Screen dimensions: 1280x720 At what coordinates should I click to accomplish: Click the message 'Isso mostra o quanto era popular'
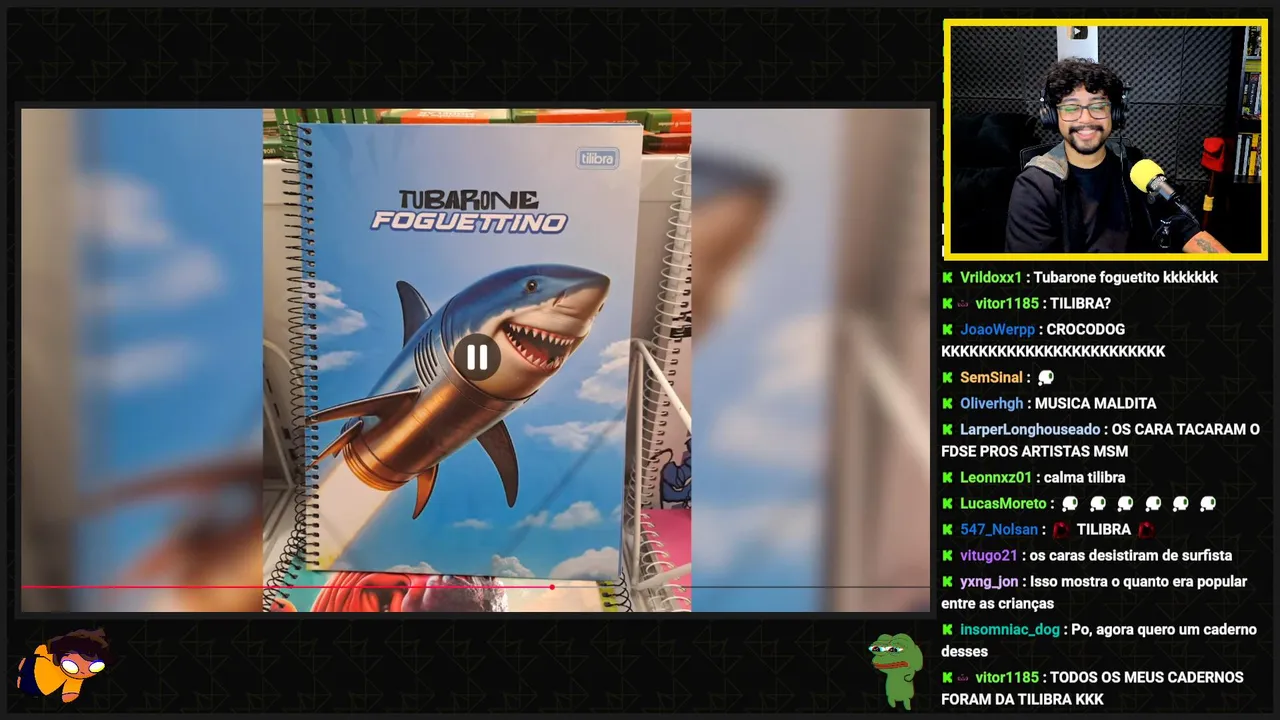[x=1094, y=593]
